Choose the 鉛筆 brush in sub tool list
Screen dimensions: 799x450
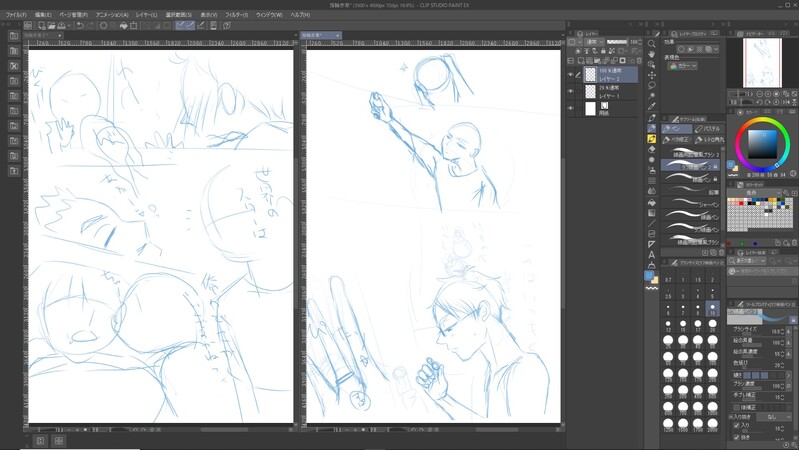[691, 192]
